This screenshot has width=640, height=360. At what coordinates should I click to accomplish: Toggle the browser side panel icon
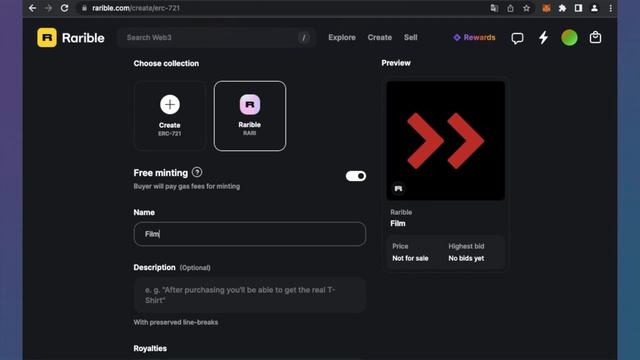click(x=578, y=8)
